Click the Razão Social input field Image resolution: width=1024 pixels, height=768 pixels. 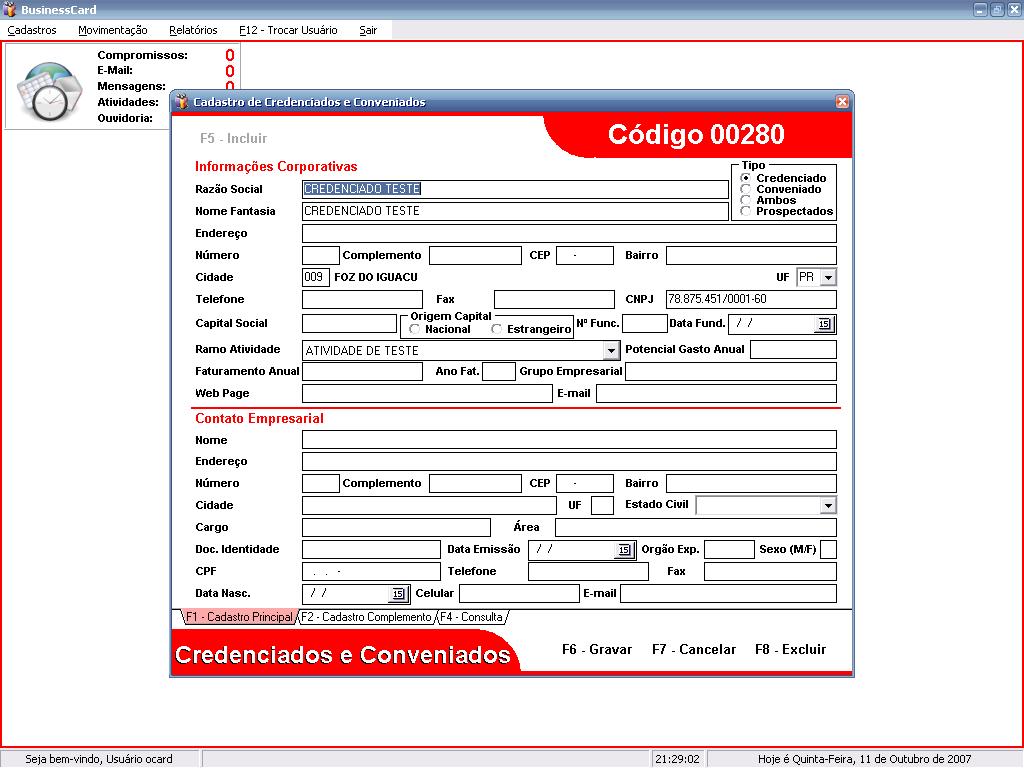pyautogui.click(x=515, y=189)
